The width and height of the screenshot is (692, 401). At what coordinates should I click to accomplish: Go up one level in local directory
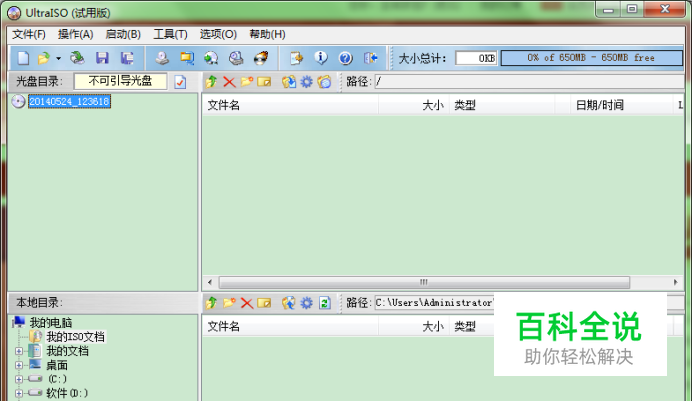tap(211, 303)
